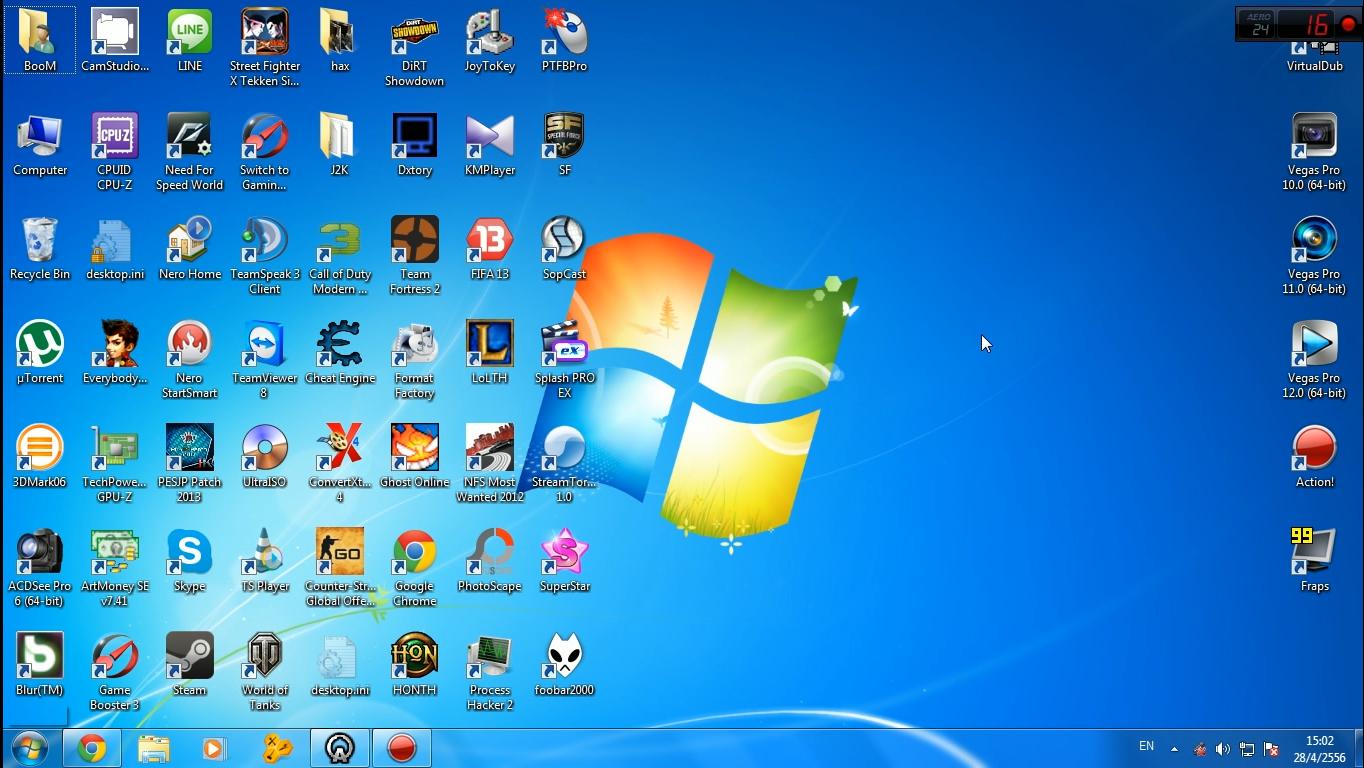Launch Counter-Strike Global Offensive shortcut
The image size is (1364, 768).
340,567
